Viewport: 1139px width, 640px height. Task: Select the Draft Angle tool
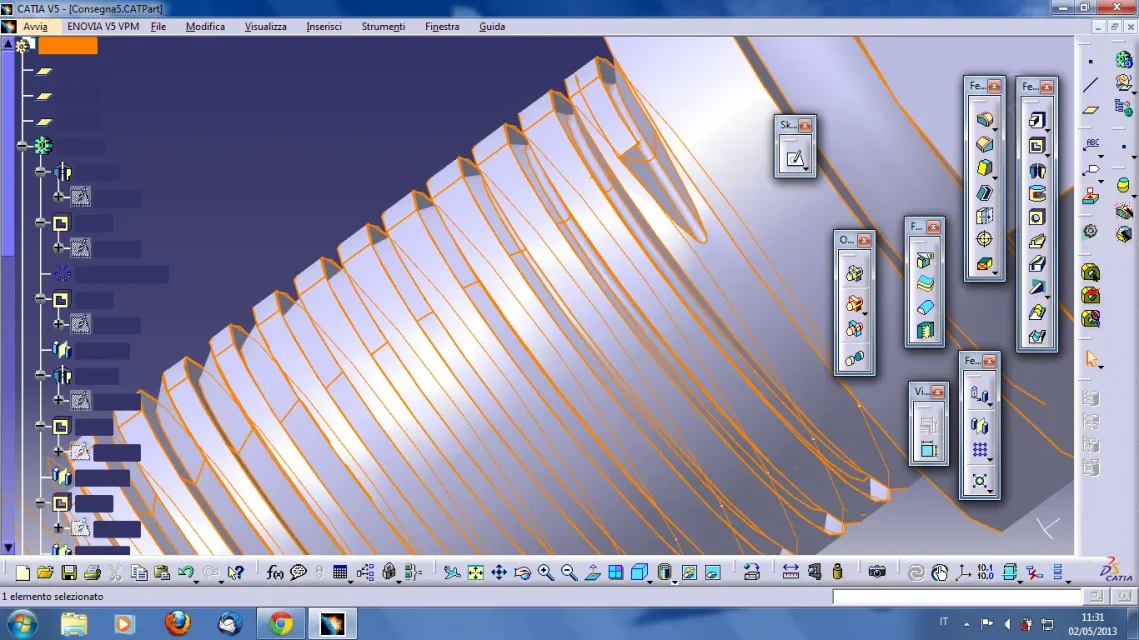click(x=984, y=168)
